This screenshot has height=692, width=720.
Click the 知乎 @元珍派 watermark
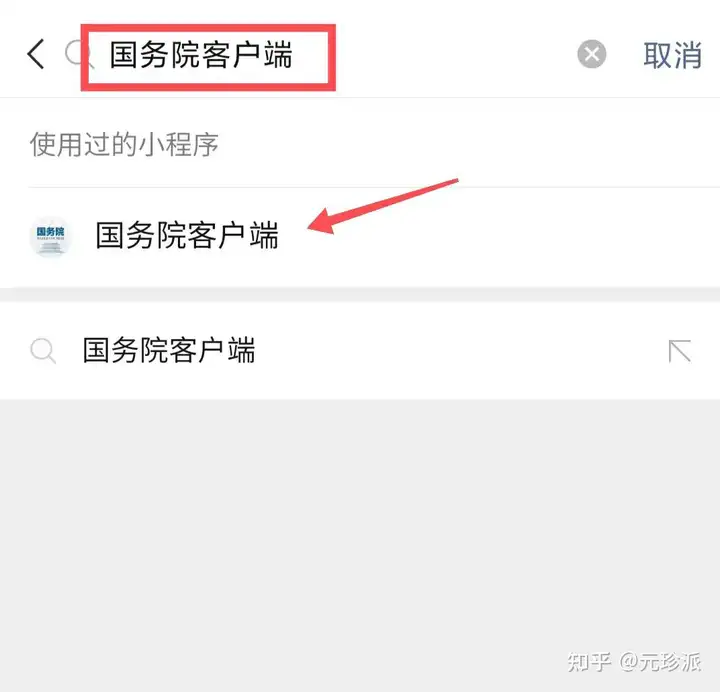coord(634,662)
